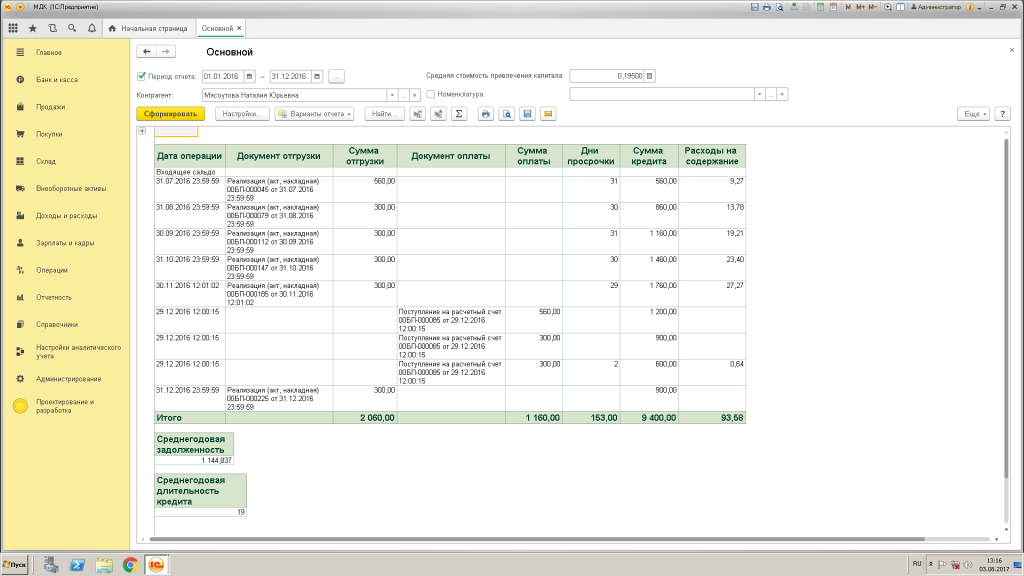Switch to Начальная страница tab
1024x576 pixels.
[148, 28]
